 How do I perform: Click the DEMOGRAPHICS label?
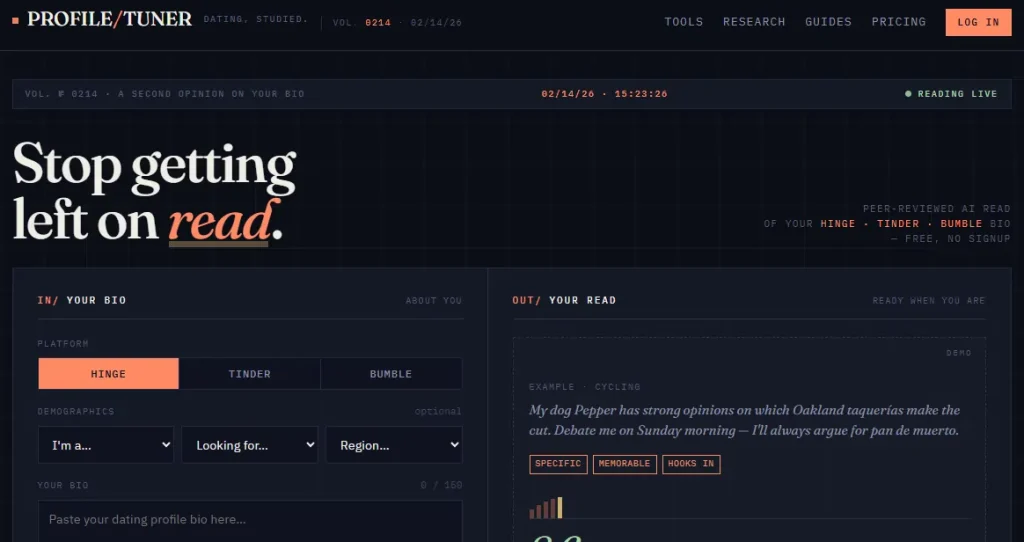click(76, 411)
